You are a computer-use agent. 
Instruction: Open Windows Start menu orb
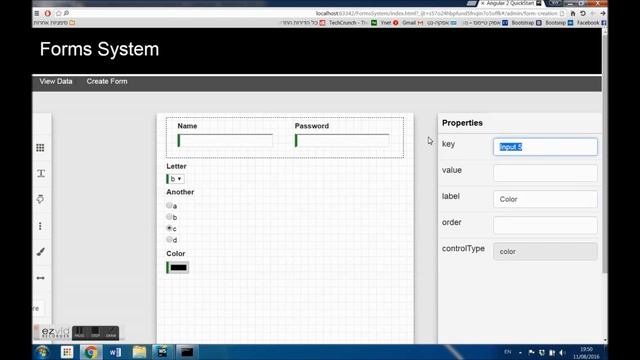42,352
